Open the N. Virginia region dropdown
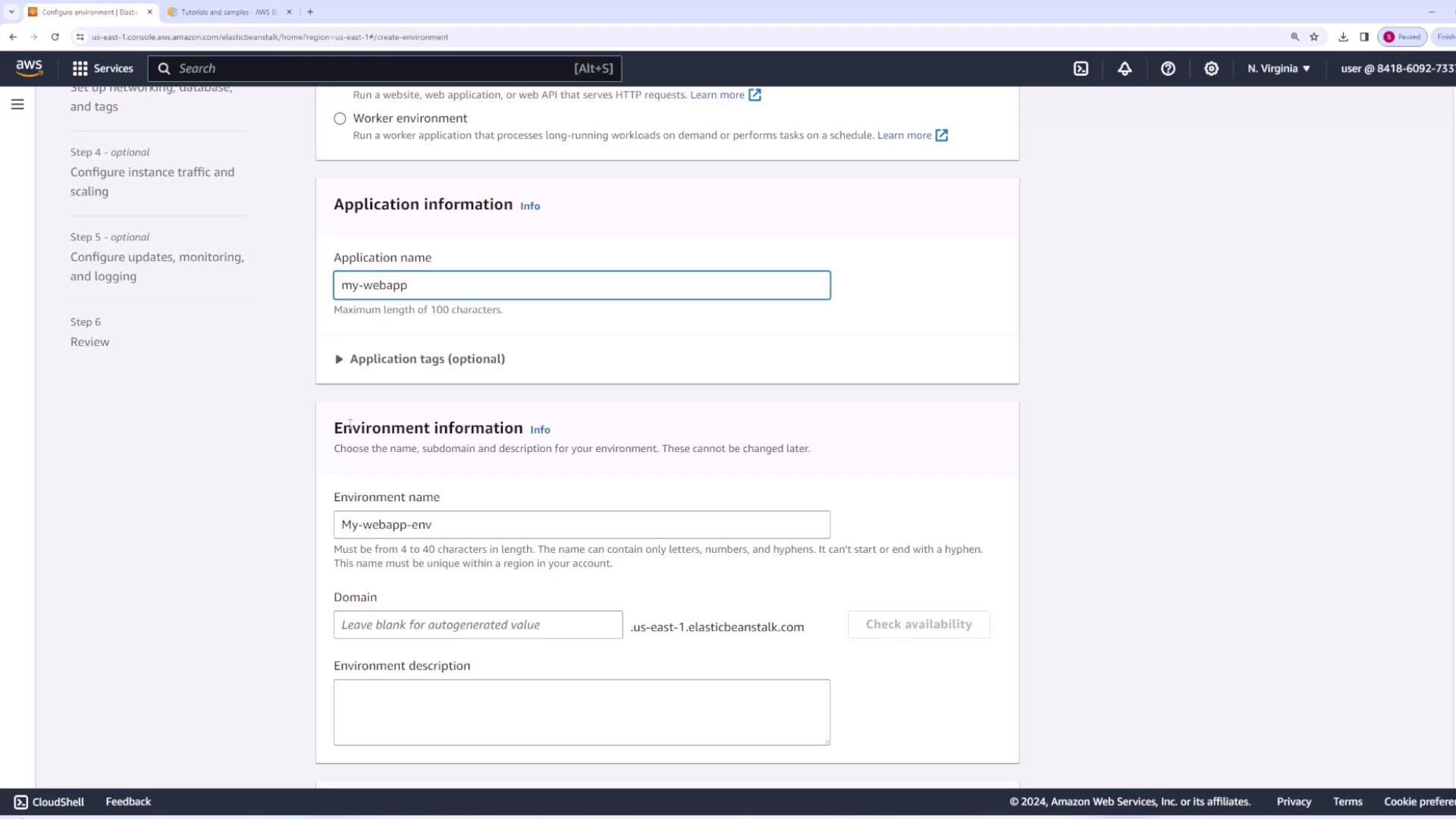1456x819 pixels. (1279, 68)
